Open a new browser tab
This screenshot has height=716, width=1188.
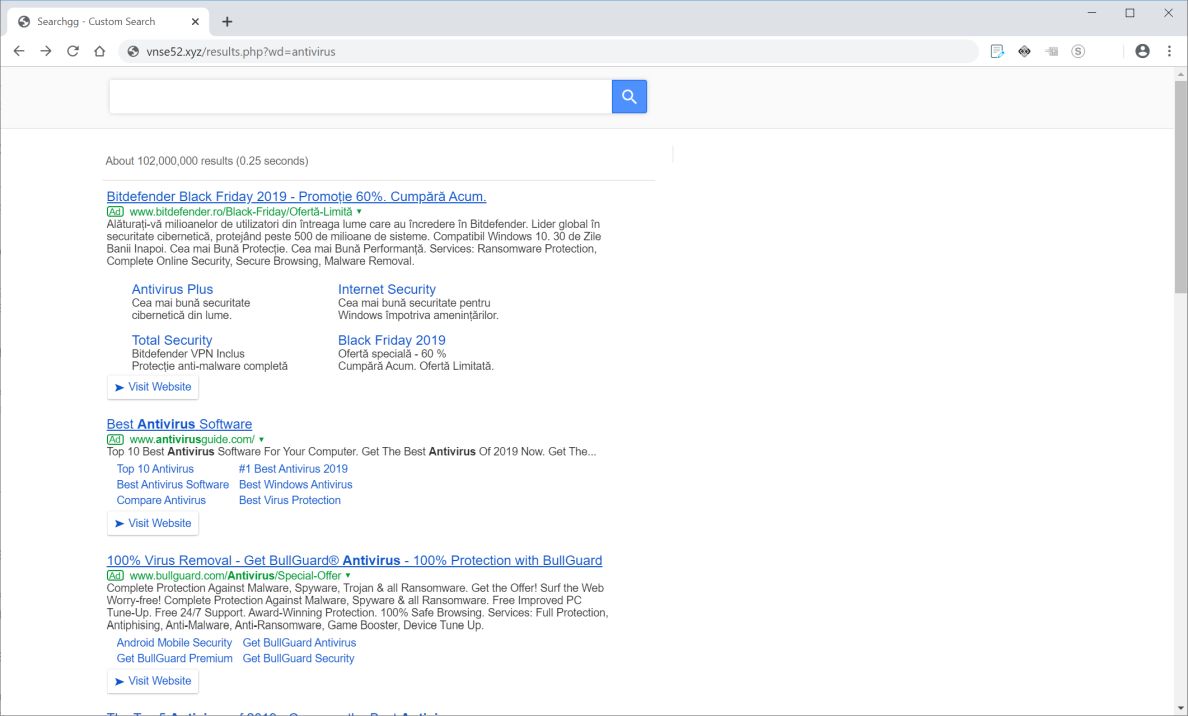pos(227,21)
